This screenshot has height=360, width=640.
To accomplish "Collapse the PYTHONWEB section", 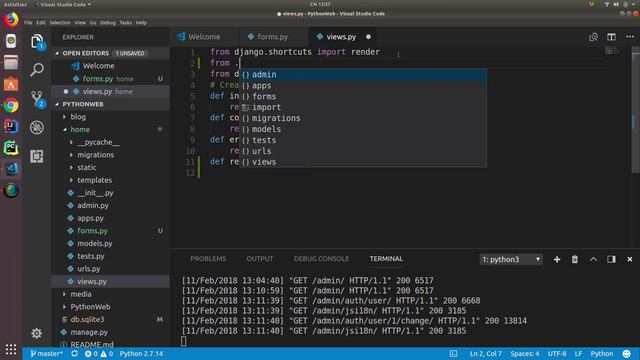I will tap(57, 104).
